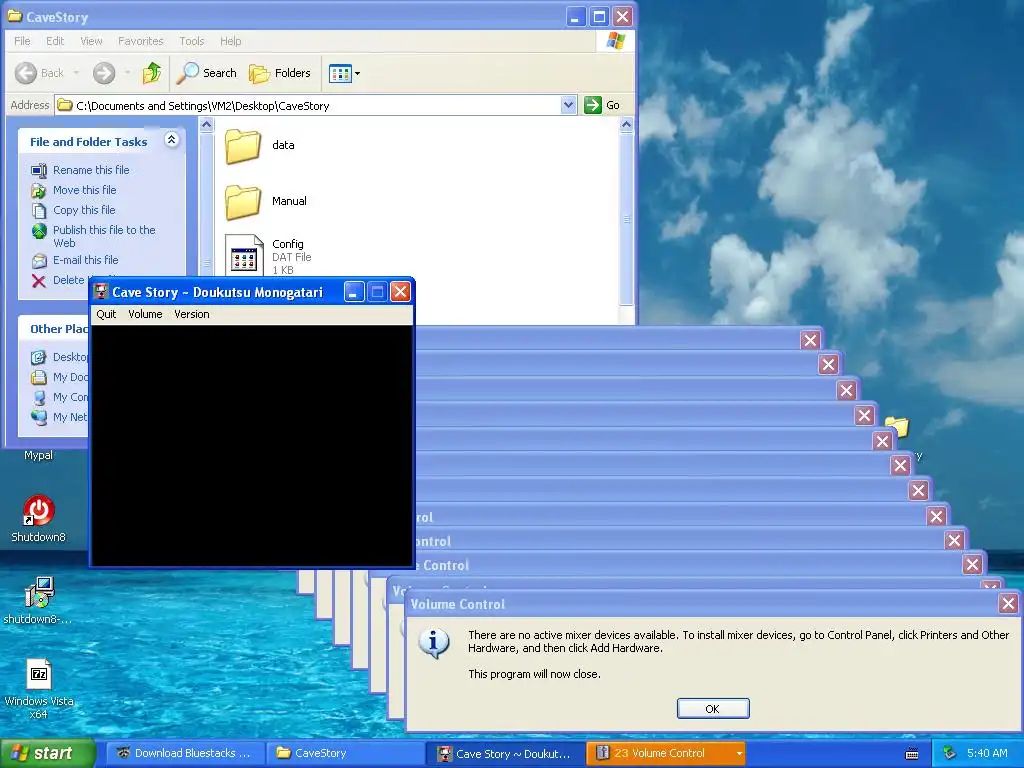Click the info icon in Volume Control dialog
Viewport: 1024px width, 768px height.
(x=434, y=643)
